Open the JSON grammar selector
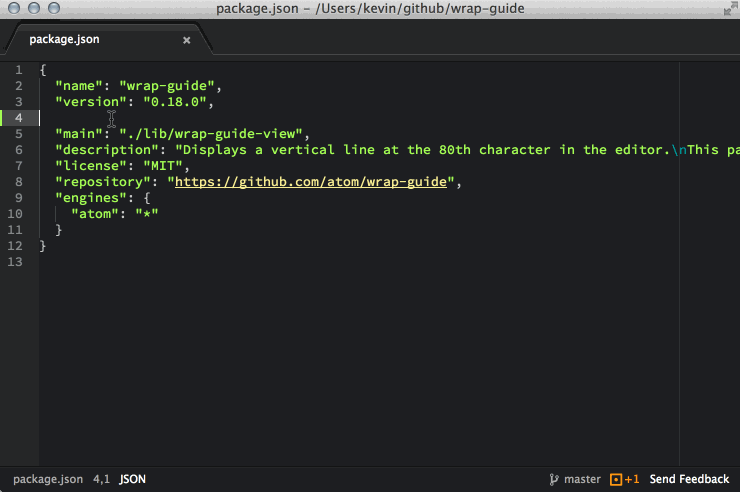This screenshot has width=740, height=492. pos(132,480)
